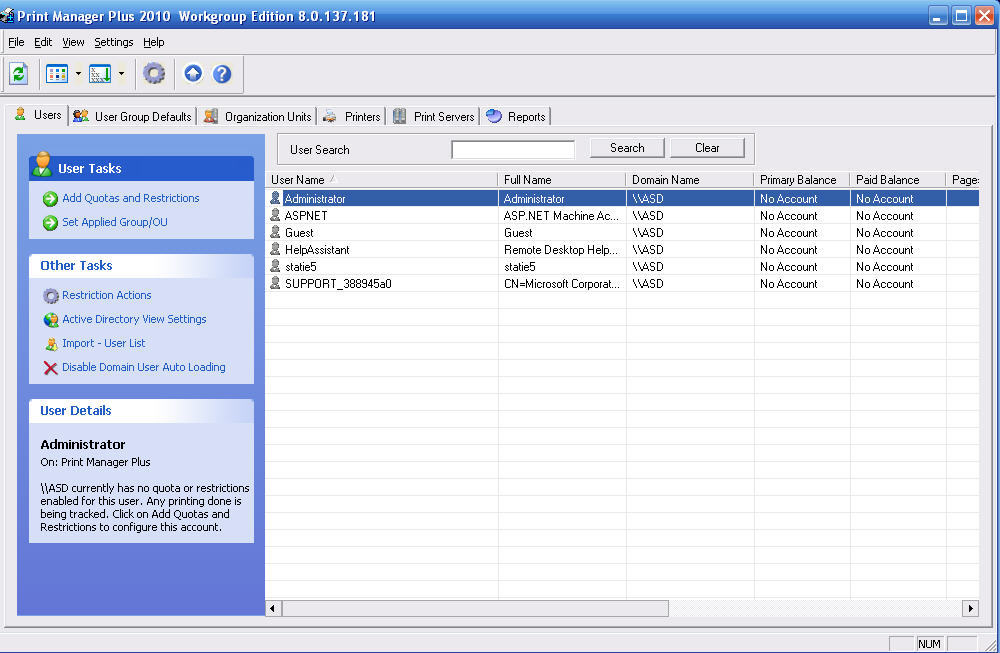Click the right arrow of the horizontal scrollbar

click(968, 607)
